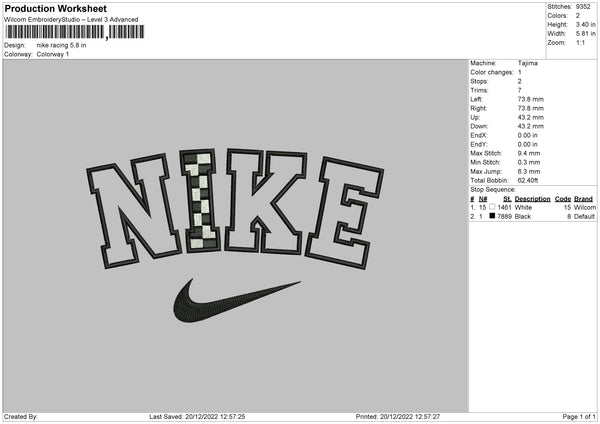
Task: Click the 'Default' brand entry
Action: pos(585,217)
